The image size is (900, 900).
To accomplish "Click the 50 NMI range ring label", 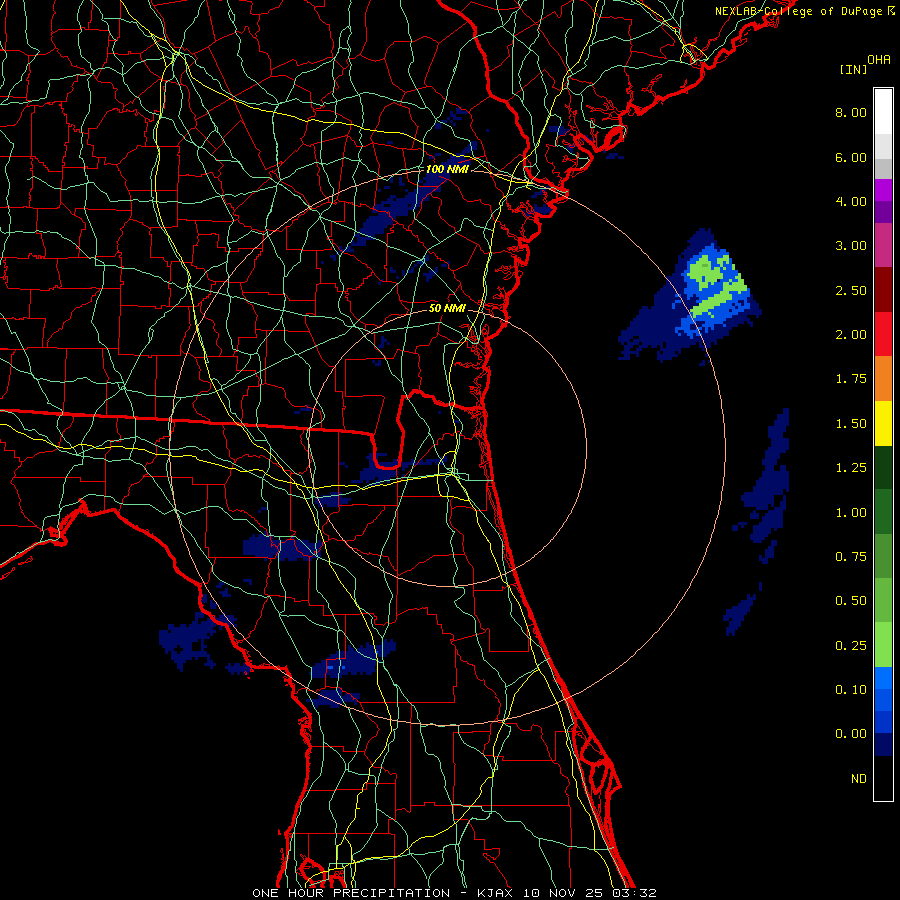I will pyautogui.click(x=447, y=308).
